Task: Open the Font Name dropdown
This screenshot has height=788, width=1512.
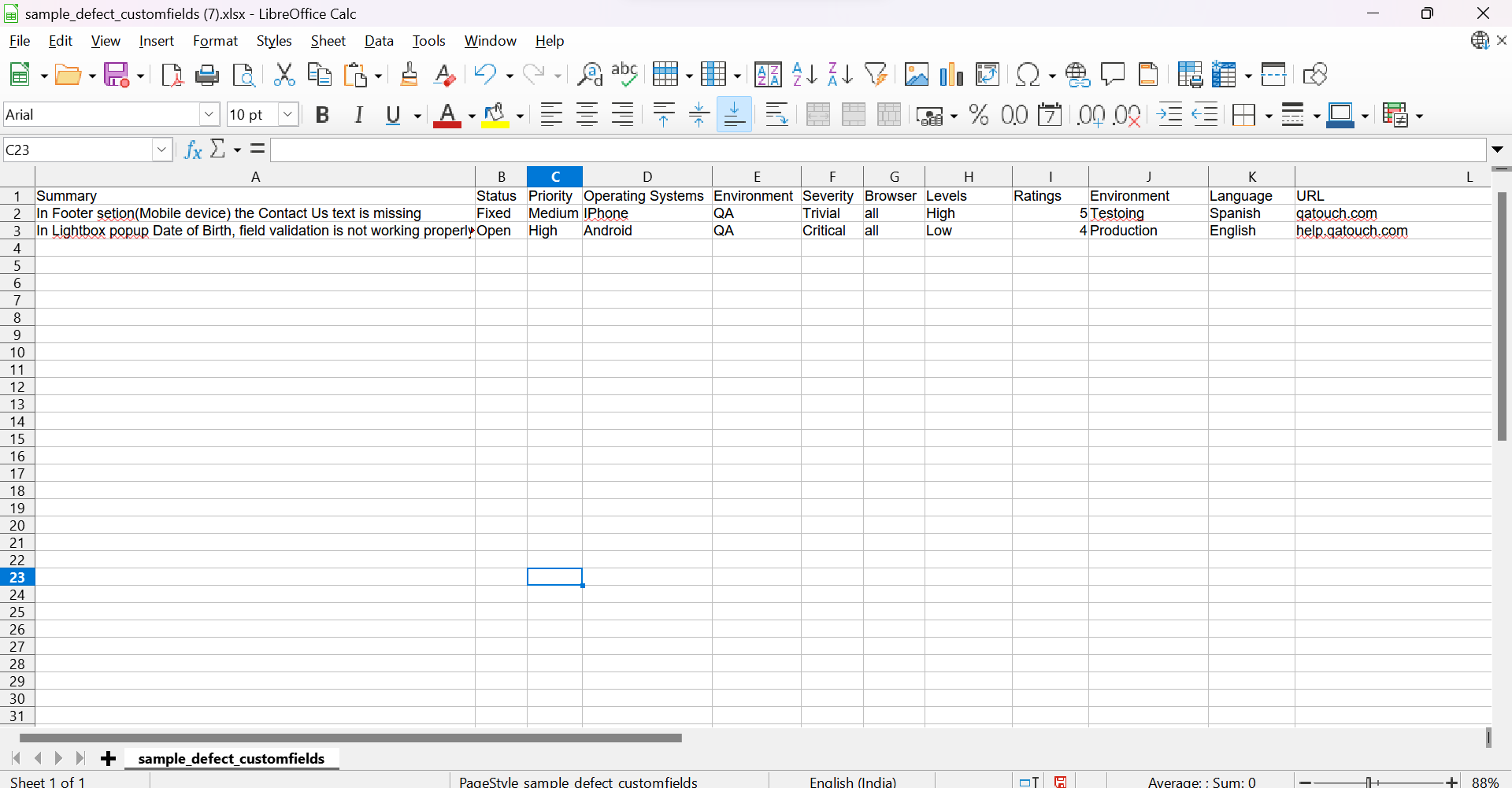Action: [x=209, y=115]
